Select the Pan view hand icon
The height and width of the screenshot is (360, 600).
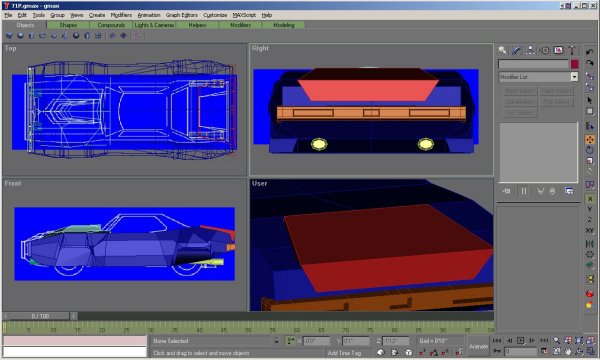(568, 351)
